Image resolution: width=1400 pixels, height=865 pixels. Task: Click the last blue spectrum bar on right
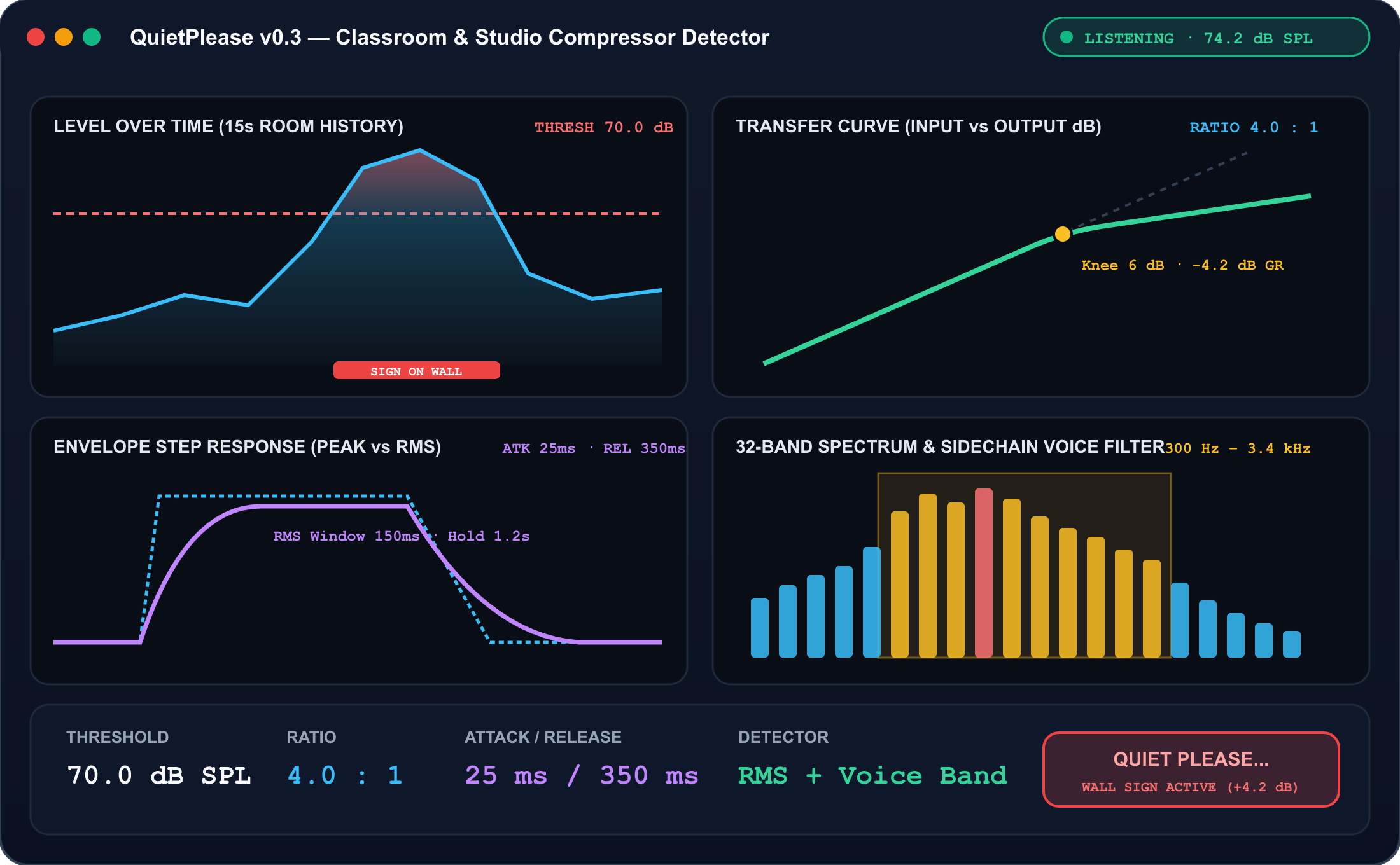(x=1292, y=644)
